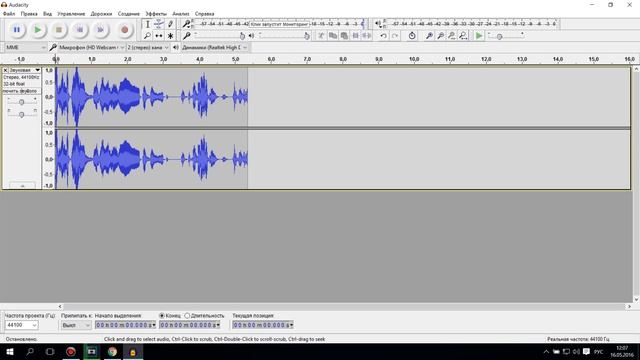Screen dimensions: 640x360
Task: Click the recording meter microphone icon
Action: 186,24
